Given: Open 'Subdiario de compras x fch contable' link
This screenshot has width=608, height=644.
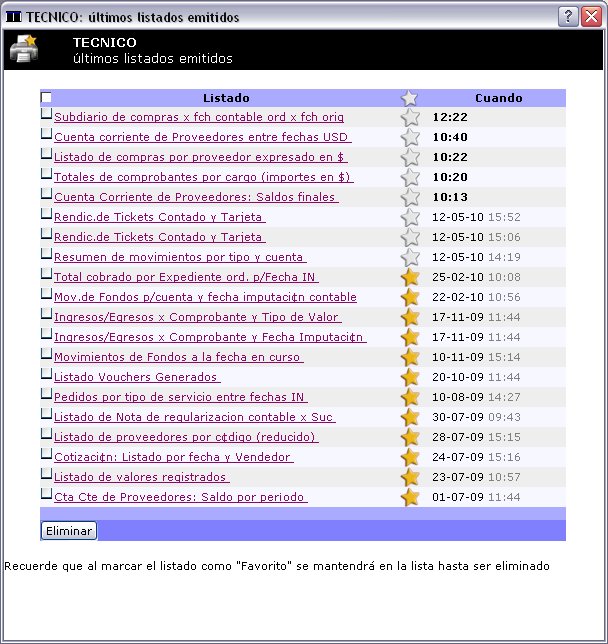Looking at the screenshot, I should click(199, 117).
